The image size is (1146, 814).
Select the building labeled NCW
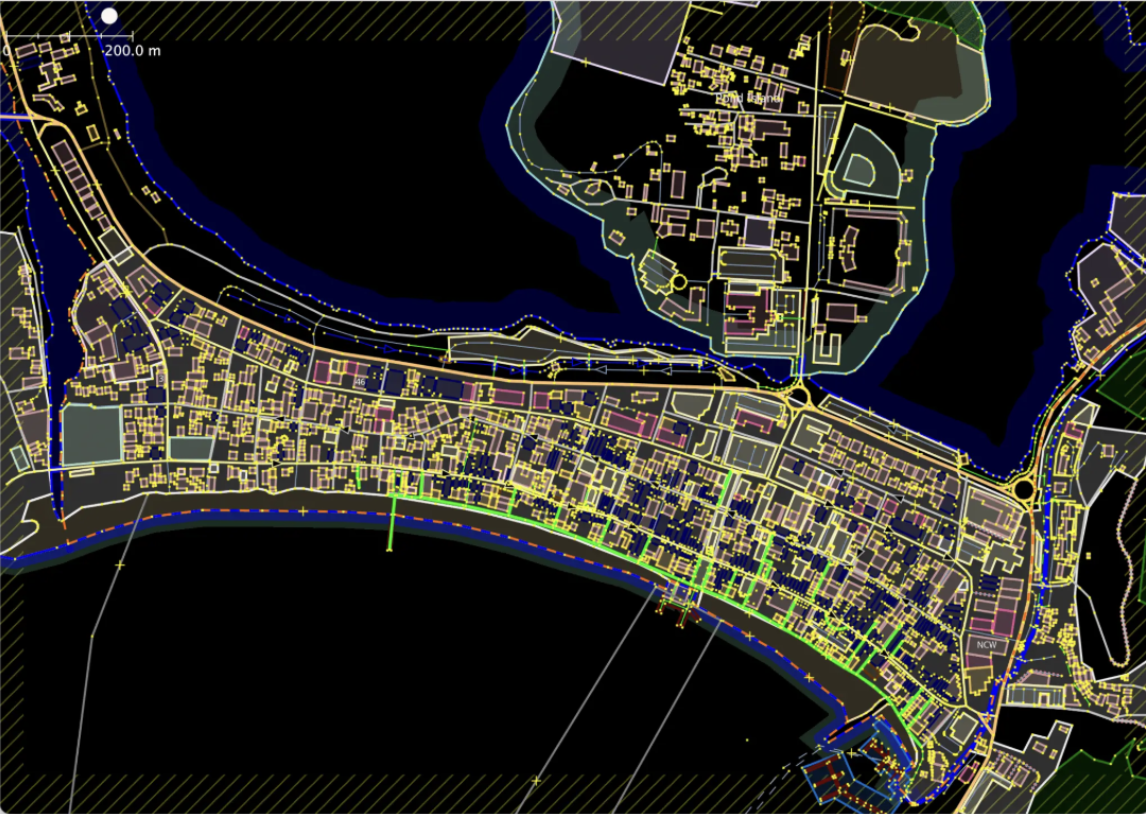point(987,645)
